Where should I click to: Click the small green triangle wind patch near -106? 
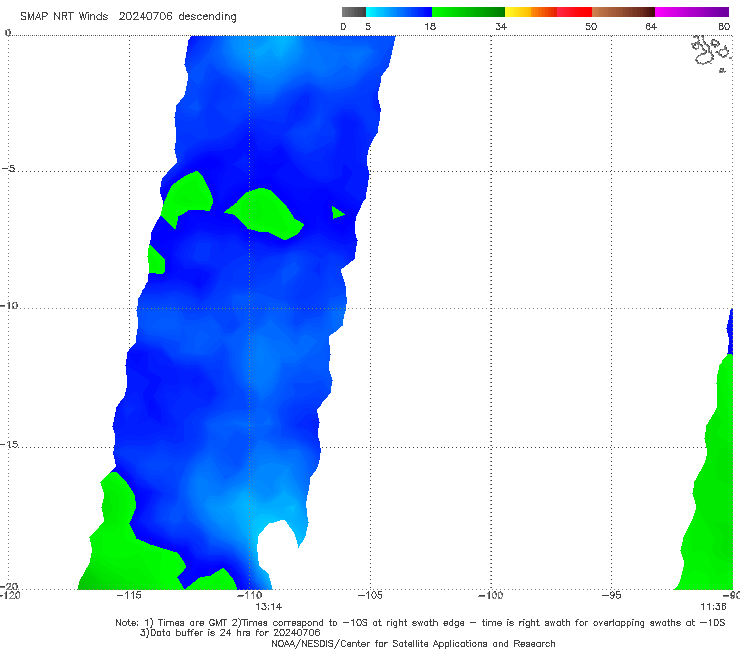point(337,213)
